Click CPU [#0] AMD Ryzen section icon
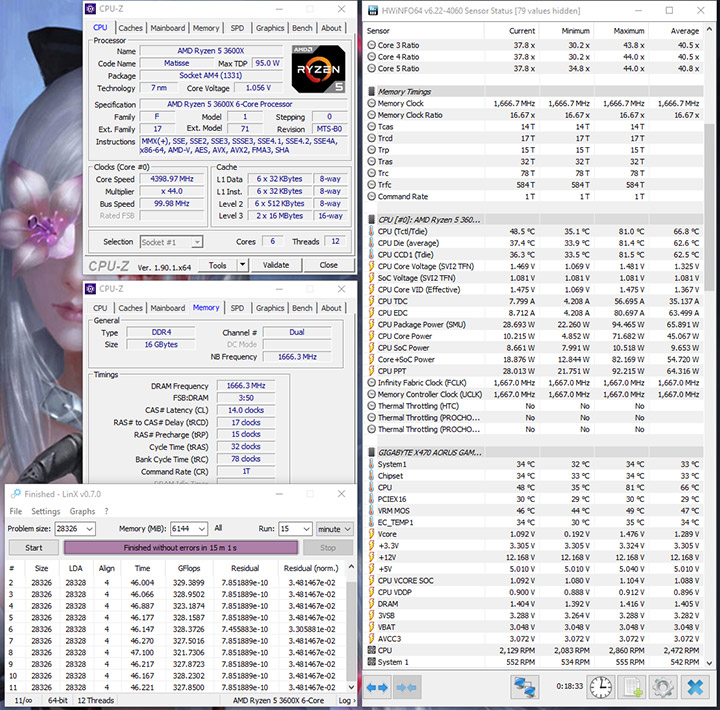This screenshot has width=720, height=710. pyautogui.click(x=371, y=220)
